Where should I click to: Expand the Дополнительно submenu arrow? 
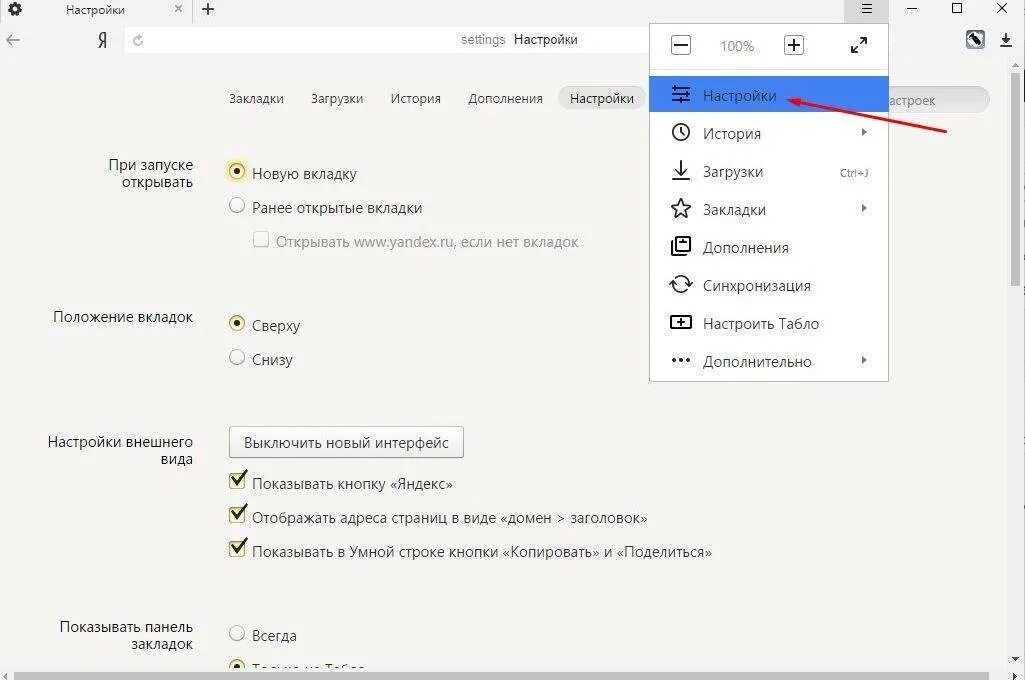click(x=864, y=360)
